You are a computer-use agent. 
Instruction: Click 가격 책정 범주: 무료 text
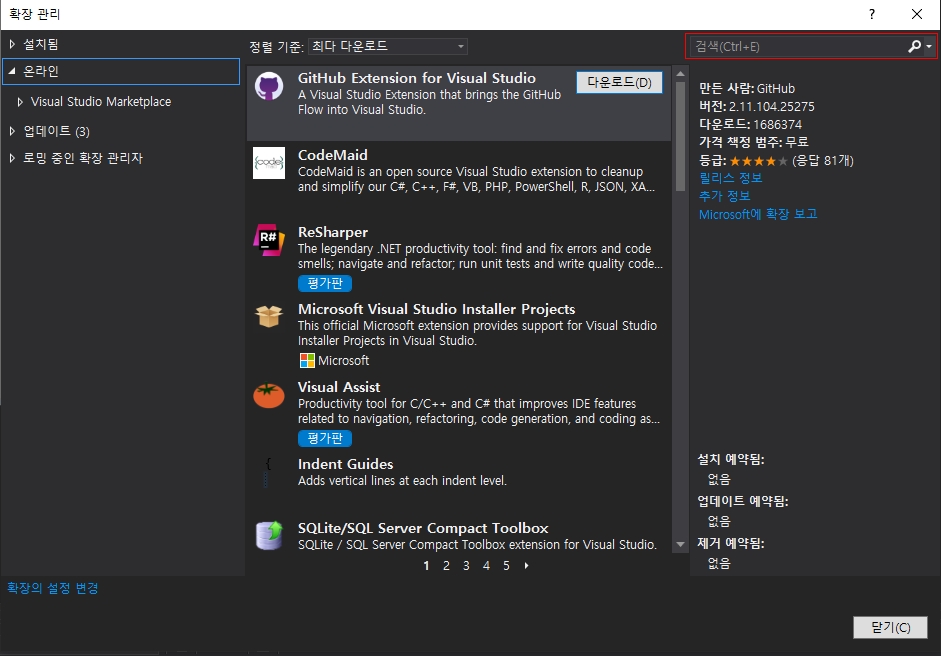754,142
